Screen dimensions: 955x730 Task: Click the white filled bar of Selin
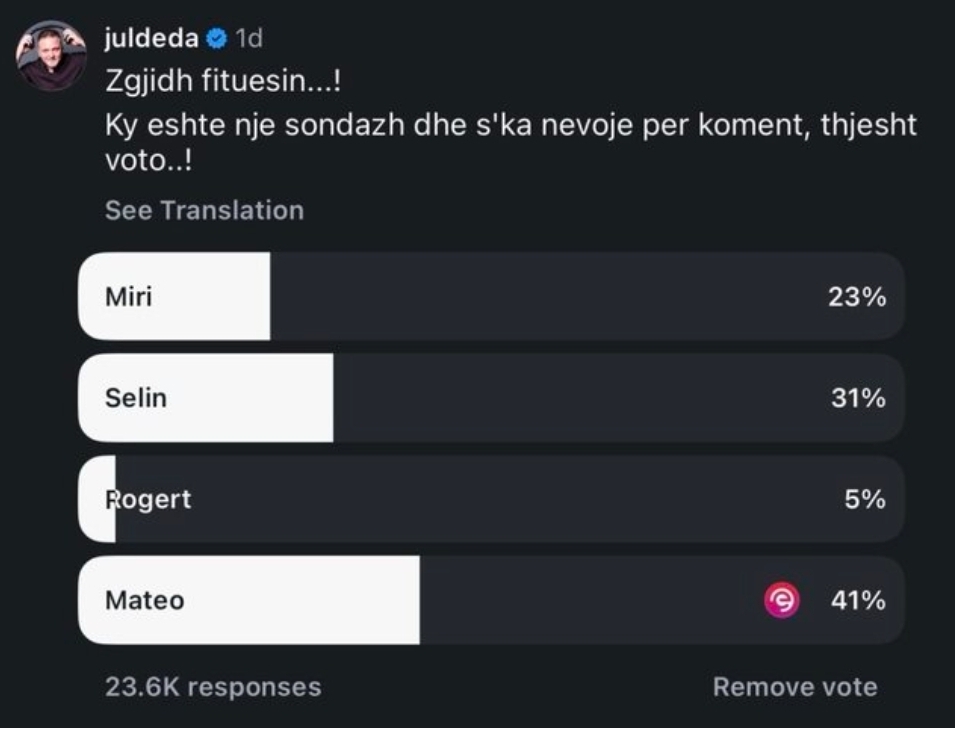[250, 398]
